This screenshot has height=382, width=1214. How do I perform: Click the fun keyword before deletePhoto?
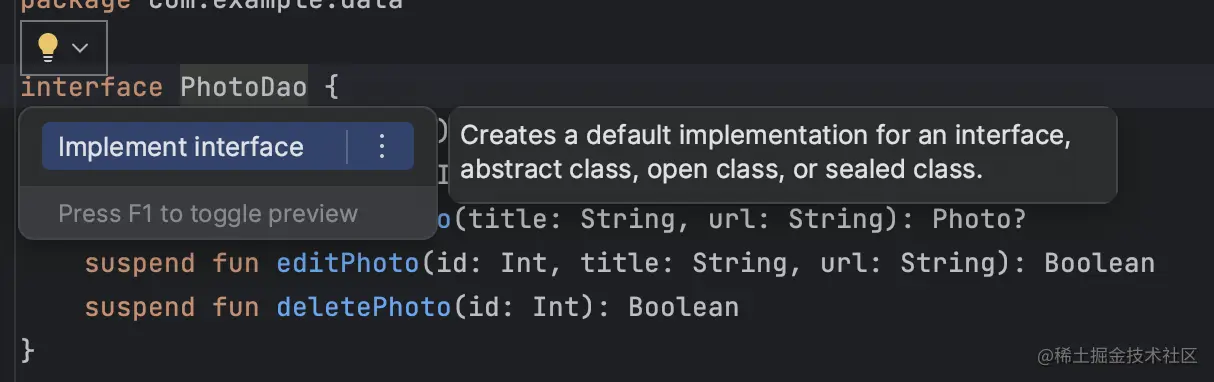coord(236,306)
